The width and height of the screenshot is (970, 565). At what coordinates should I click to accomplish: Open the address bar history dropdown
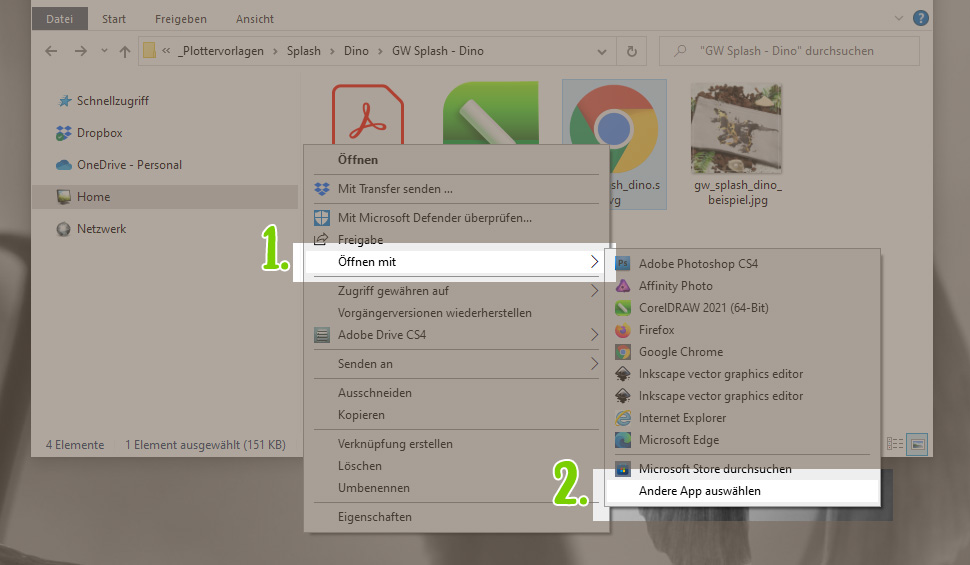602,51
